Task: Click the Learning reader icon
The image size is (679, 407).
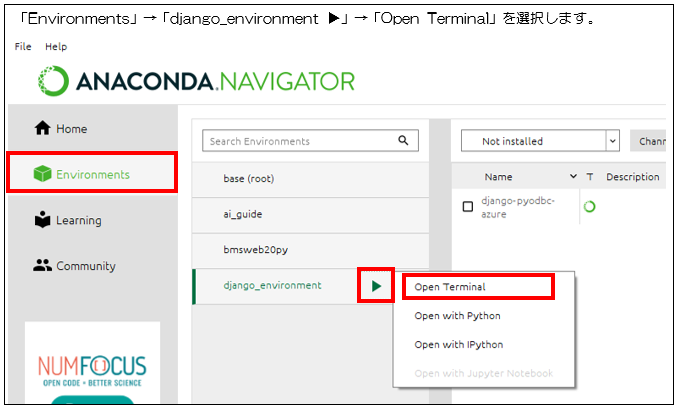Action: 42,220
